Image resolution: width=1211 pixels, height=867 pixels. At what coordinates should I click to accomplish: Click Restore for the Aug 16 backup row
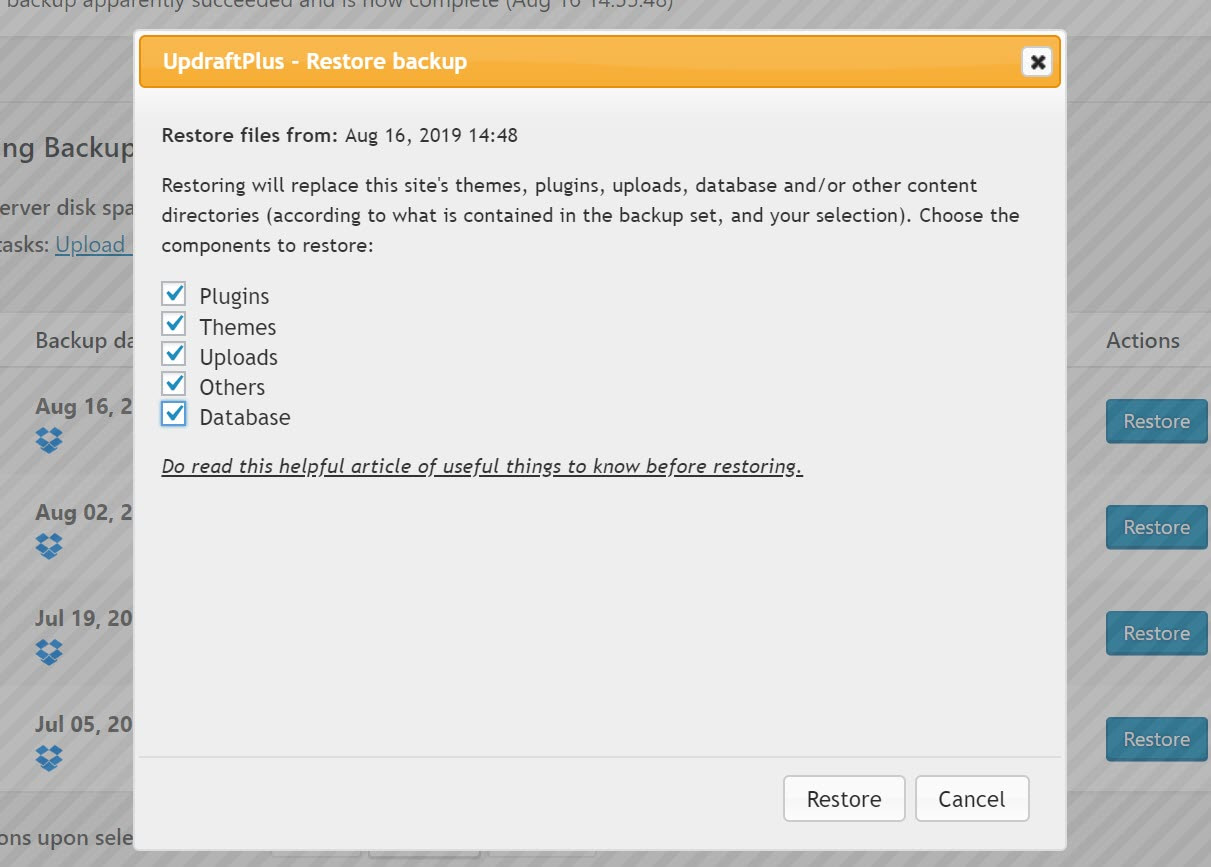[x=1156, y=421]
